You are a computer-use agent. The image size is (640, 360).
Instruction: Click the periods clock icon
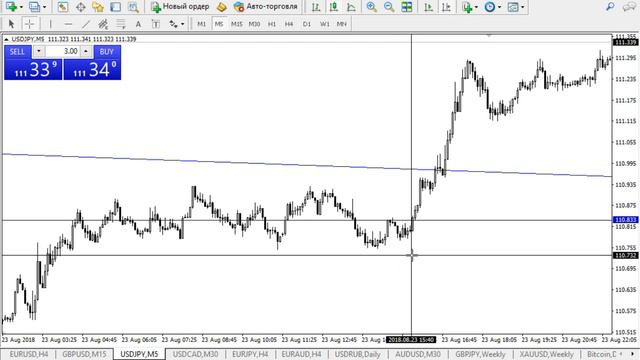tap(490, 7)
